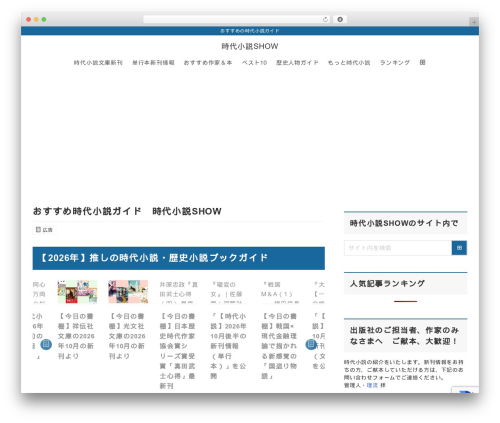Click the サイト内を検索 search field
Image resolution: width=500 pixels, height=423 pixels.
(x=398, y=248)
